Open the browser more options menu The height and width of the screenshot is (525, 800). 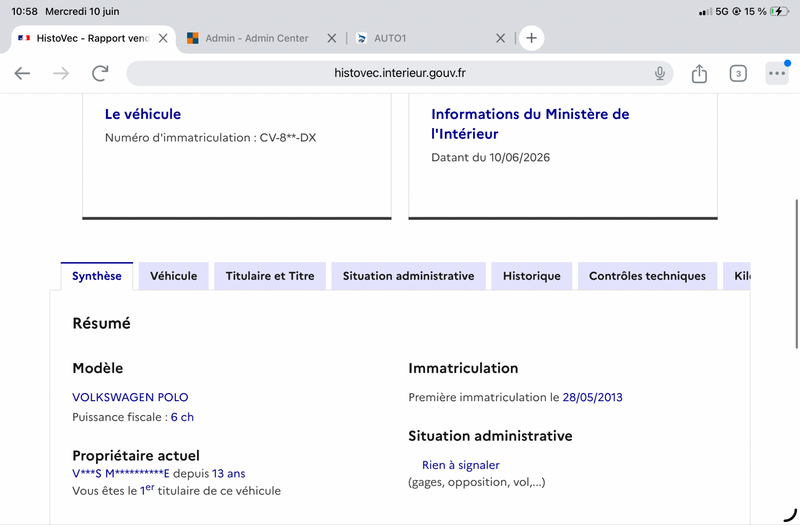tap(777, 73)
